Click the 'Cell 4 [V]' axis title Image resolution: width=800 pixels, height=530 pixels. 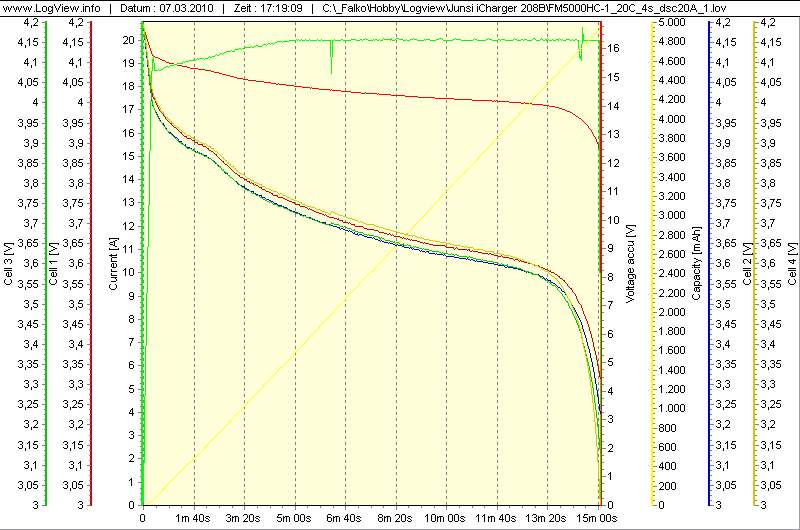pyautogui.click(x=792, y=264)
